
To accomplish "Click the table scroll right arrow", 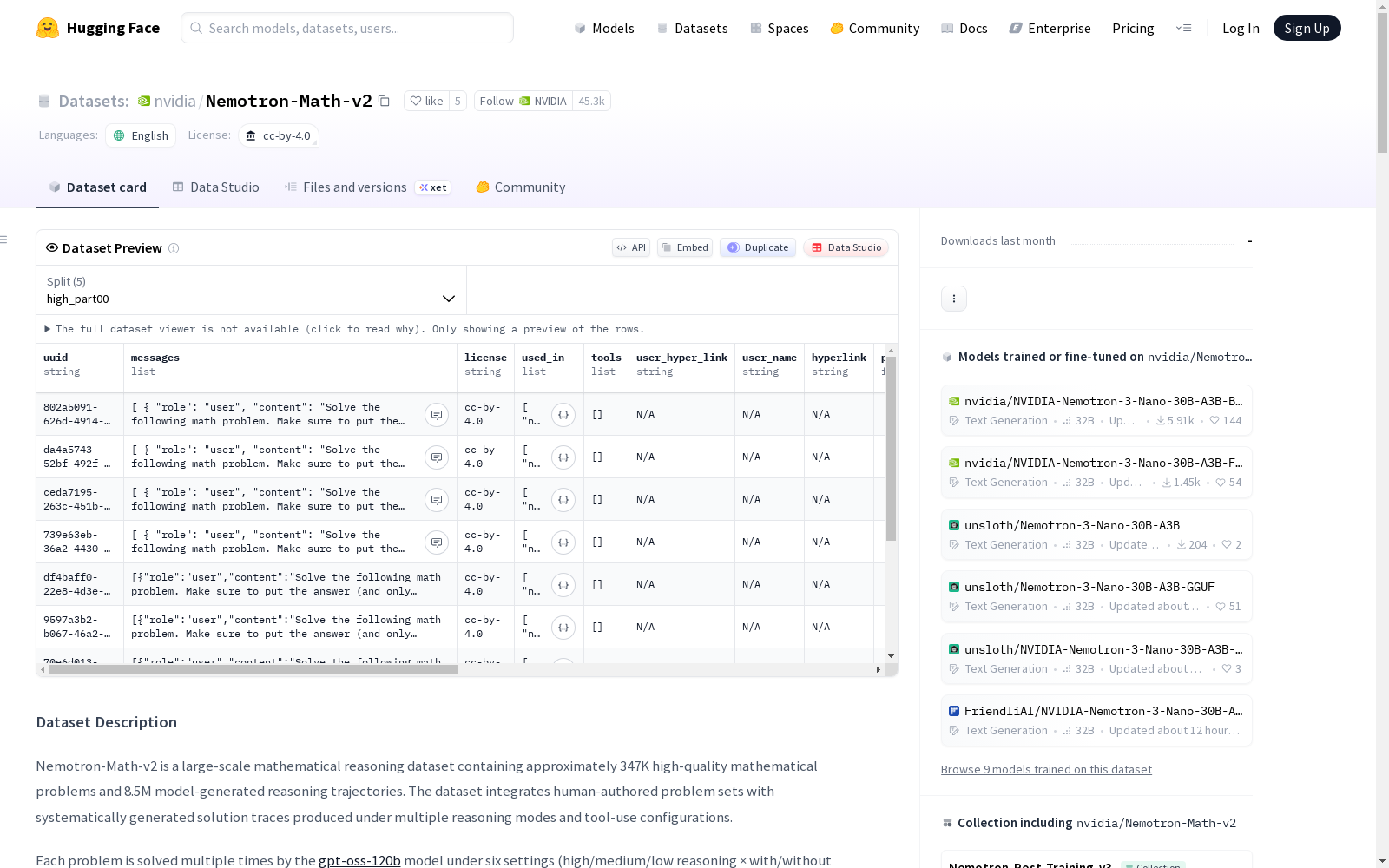I will pyautogui.click(x=879, y=669).
